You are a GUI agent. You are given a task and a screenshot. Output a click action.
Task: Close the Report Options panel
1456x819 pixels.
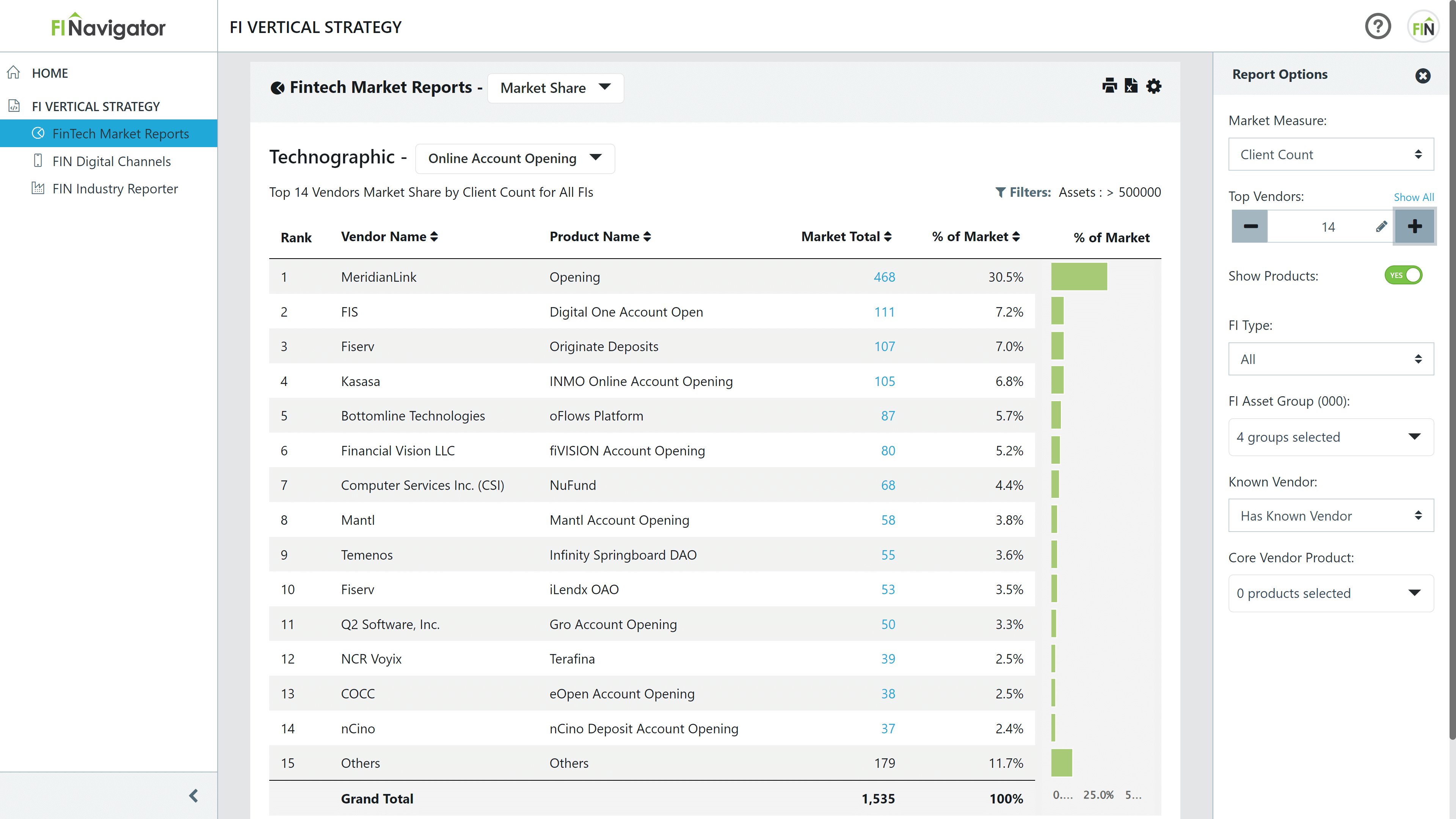coord(1423,75)
